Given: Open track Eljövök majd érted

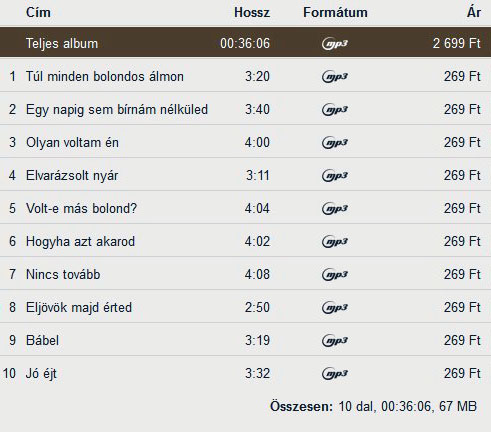Looking at the screenshot, I should 79,307.
